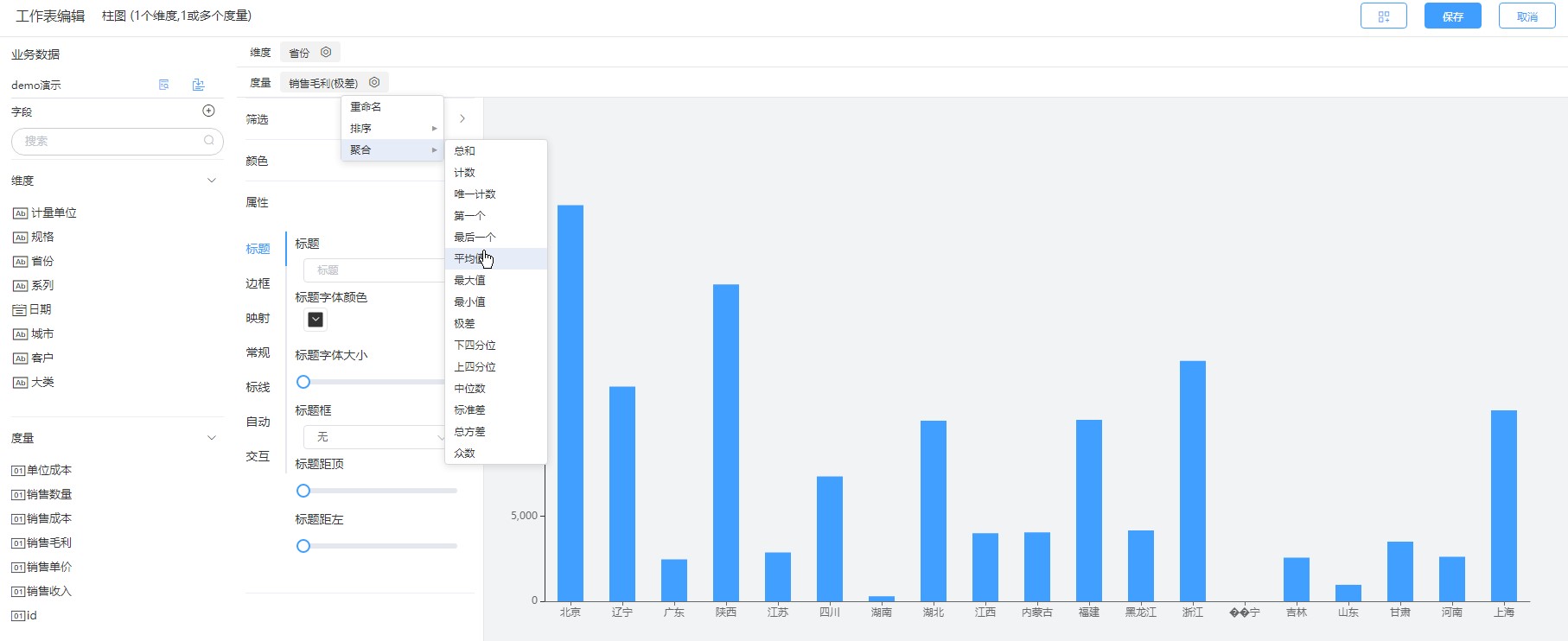Viewport: 1568px width, 641px height.
Task: Open the 标题框 dropdown showing 无
Action: [375, 437]
